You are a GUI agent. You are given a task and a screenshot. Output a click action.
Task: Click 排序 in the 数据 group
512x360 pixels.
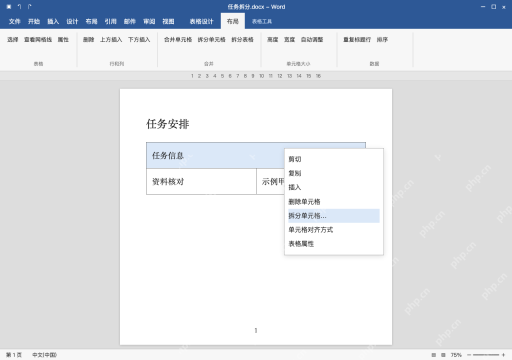pyautogui.click(x=382, y=40)
